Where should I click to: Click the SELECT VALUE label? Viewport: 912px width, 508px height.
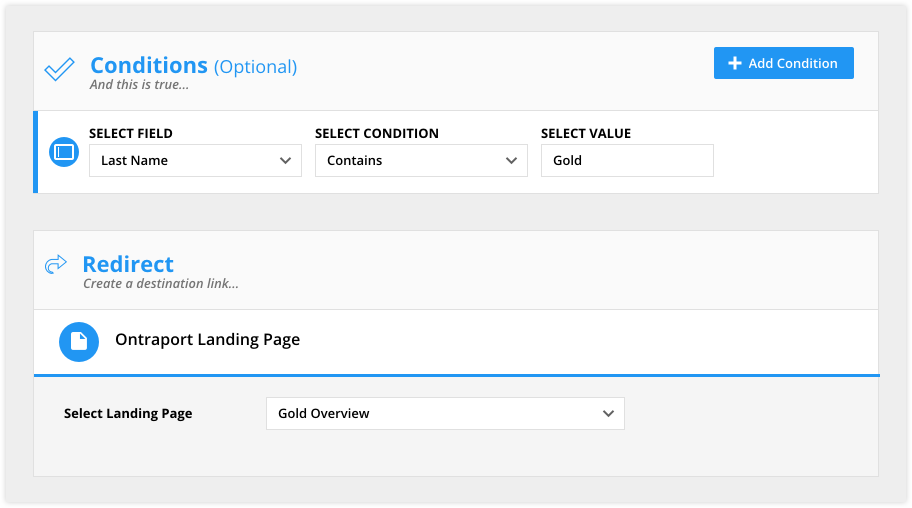(x=586, y=133)
